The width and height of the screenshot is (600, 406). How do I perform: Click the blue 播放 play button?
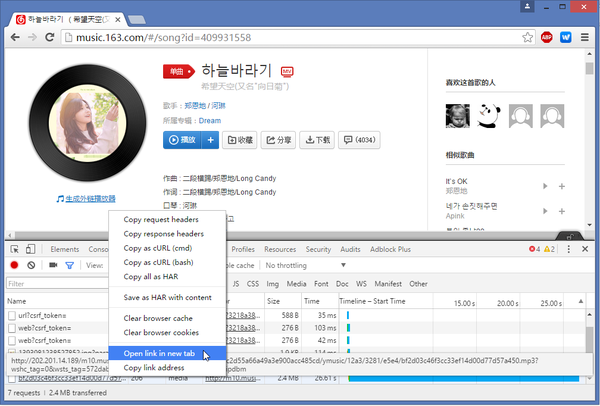click(183, 140)
